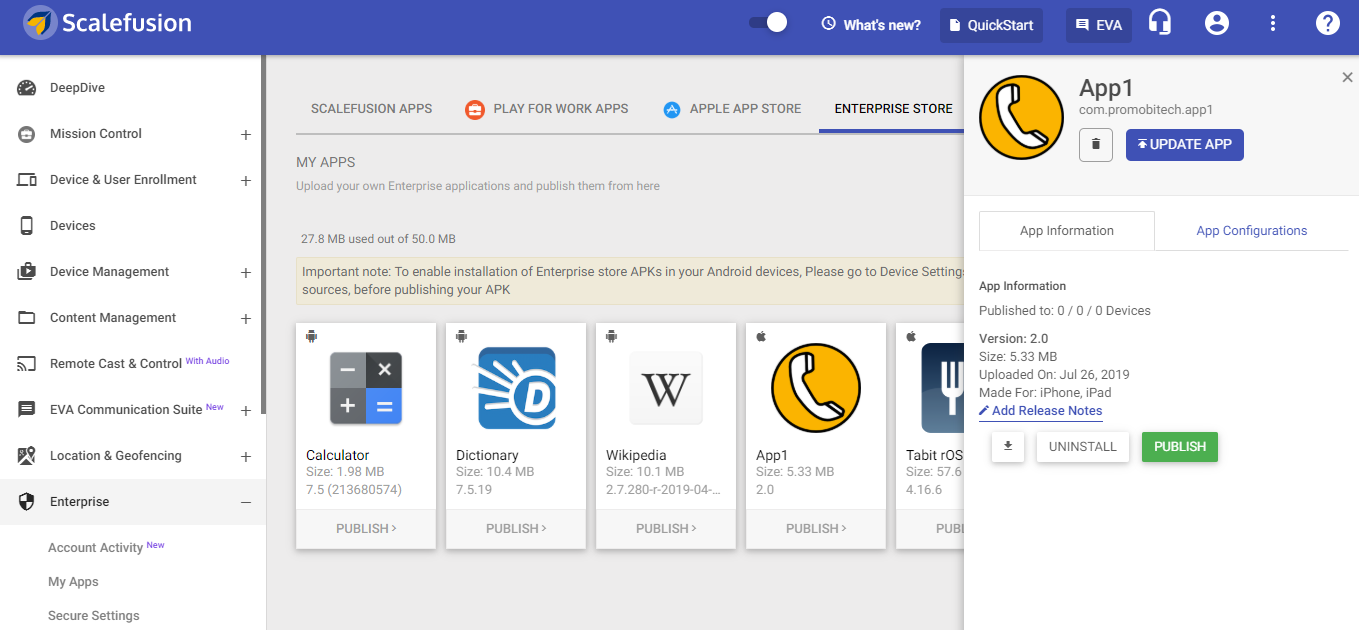
Task: Click the Android icon on Wikipedia card
Action: [612, 336]
